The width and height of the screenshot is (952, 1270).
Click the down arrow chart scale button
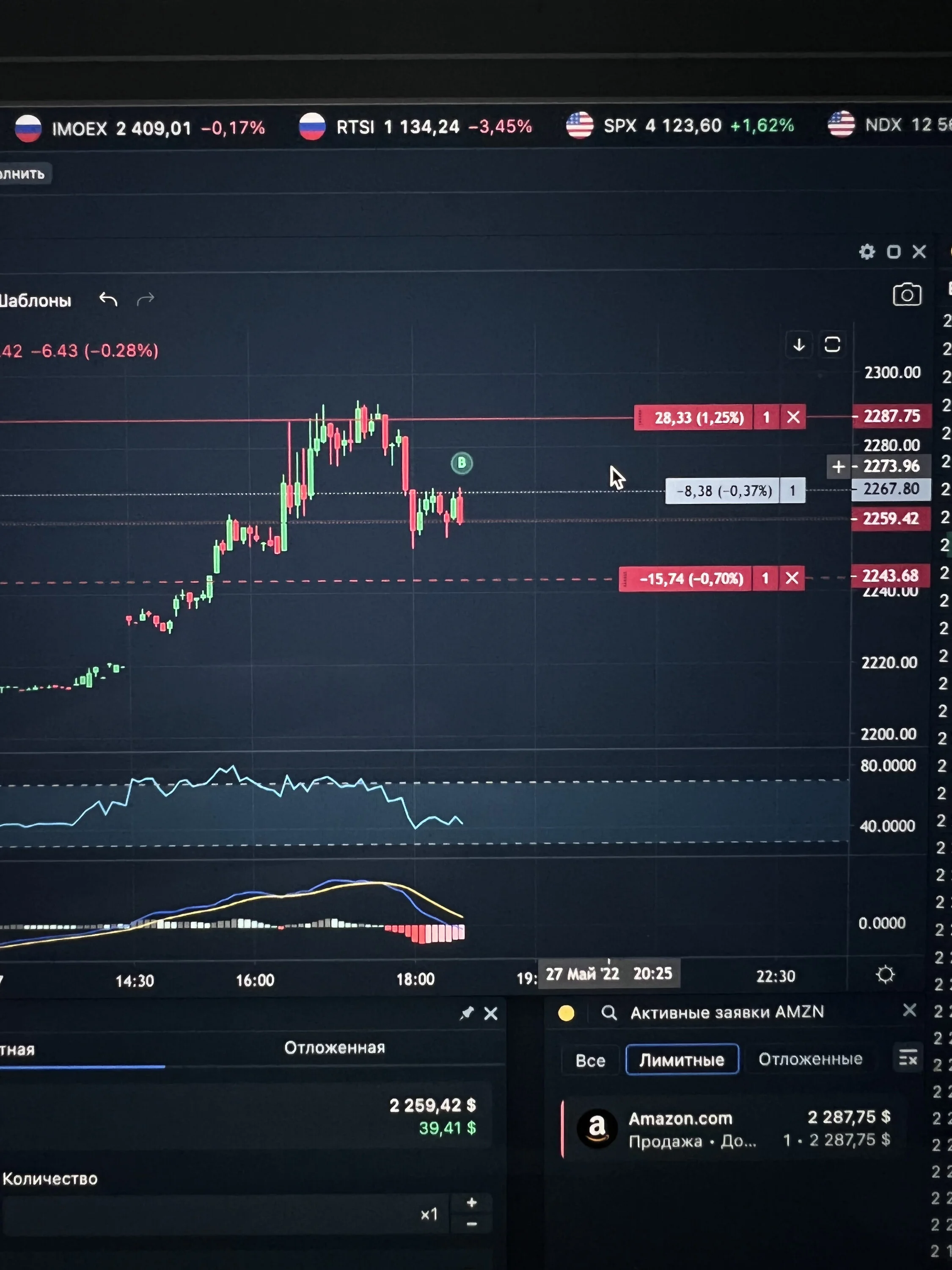tap(799, 345)
